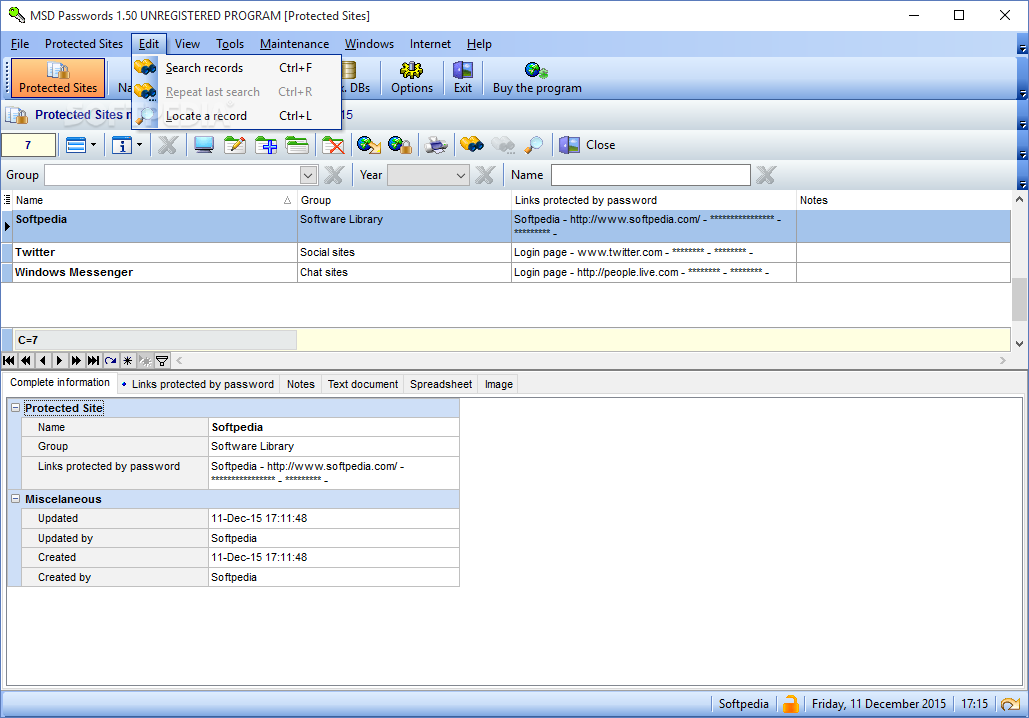
Task: Open the Year filter dropdown
Action: (461, 175)
